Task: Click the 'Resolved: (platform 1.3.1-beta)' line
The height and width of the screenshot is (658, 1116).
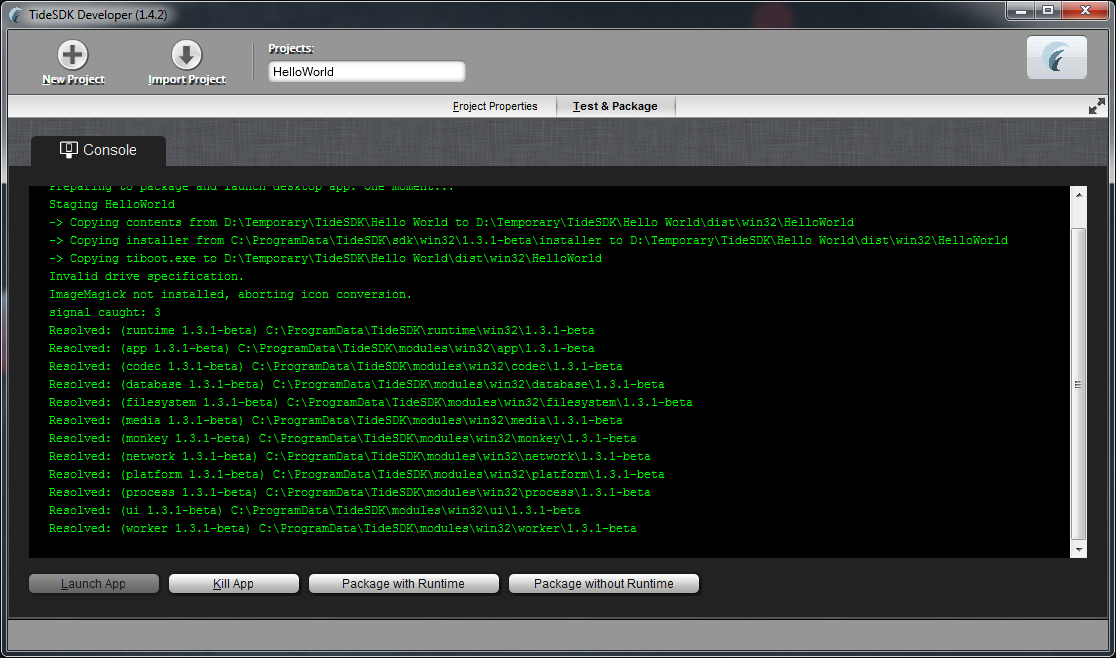Action: click(x=357, y=474)
